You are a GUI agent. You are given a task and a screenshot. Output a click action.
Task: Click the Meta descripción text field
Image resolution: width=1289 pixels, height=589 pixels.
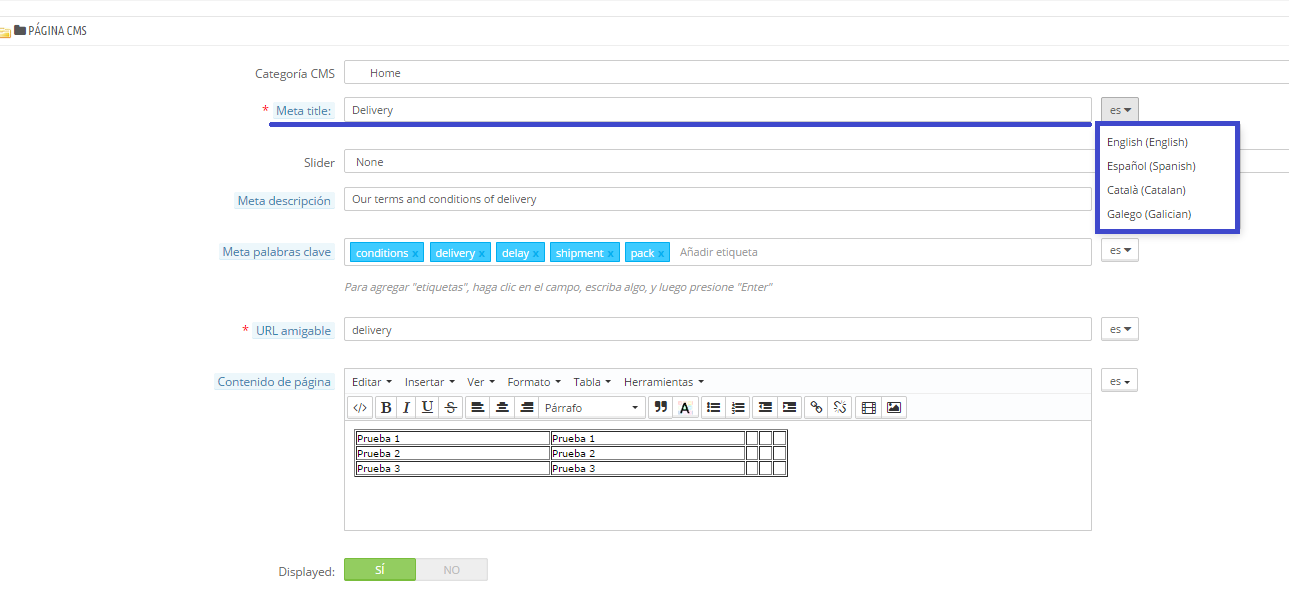716,199
